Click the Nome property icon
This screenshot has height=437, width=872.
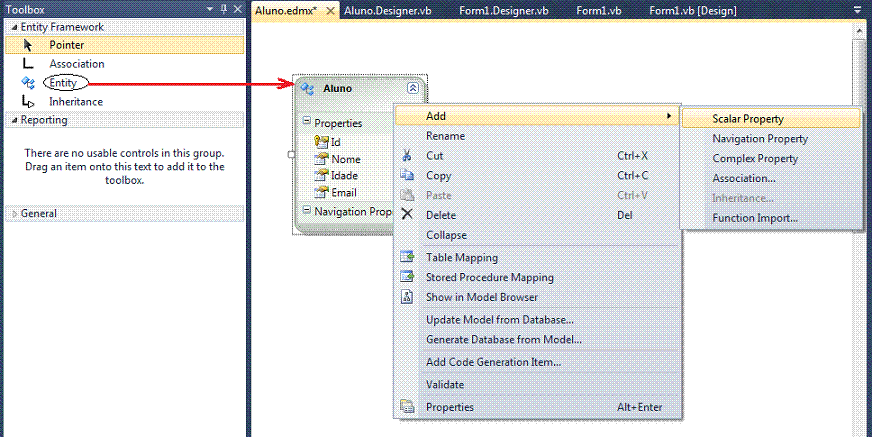pyautogui.click(x=322, y=159)
